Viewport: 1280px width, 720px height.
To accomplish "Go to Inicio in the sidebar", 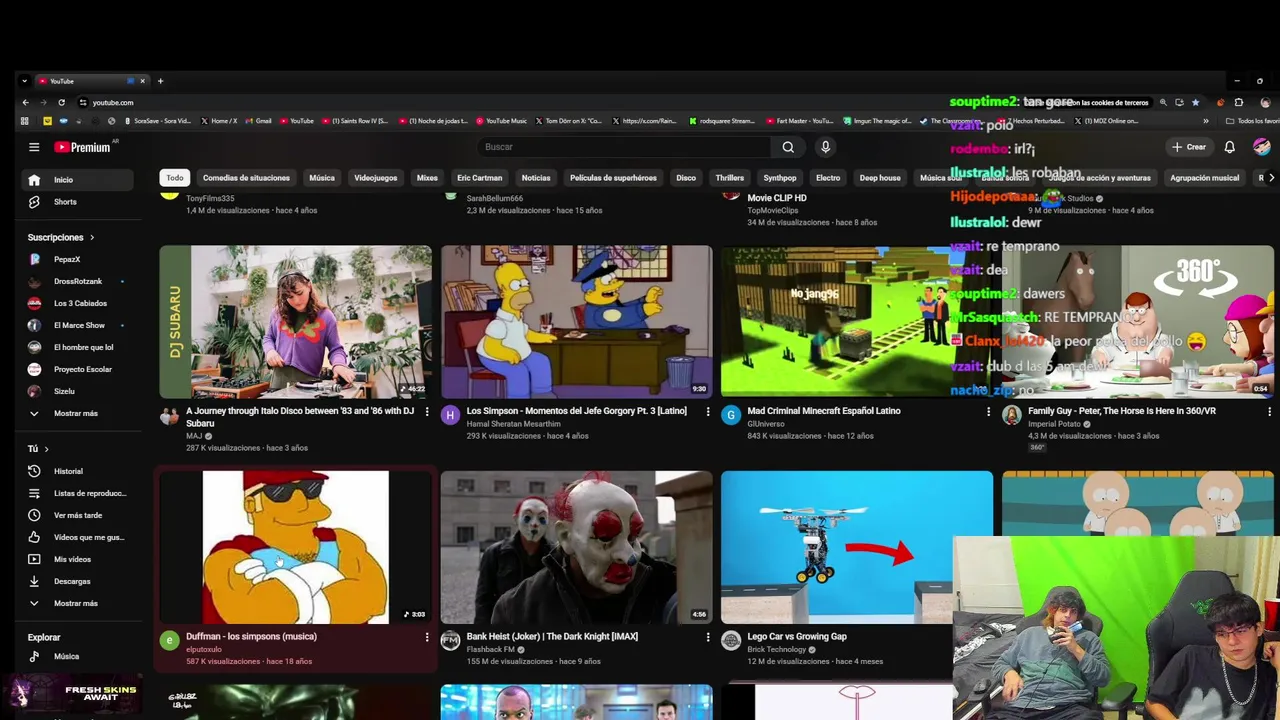I will (x=79, y=180).
